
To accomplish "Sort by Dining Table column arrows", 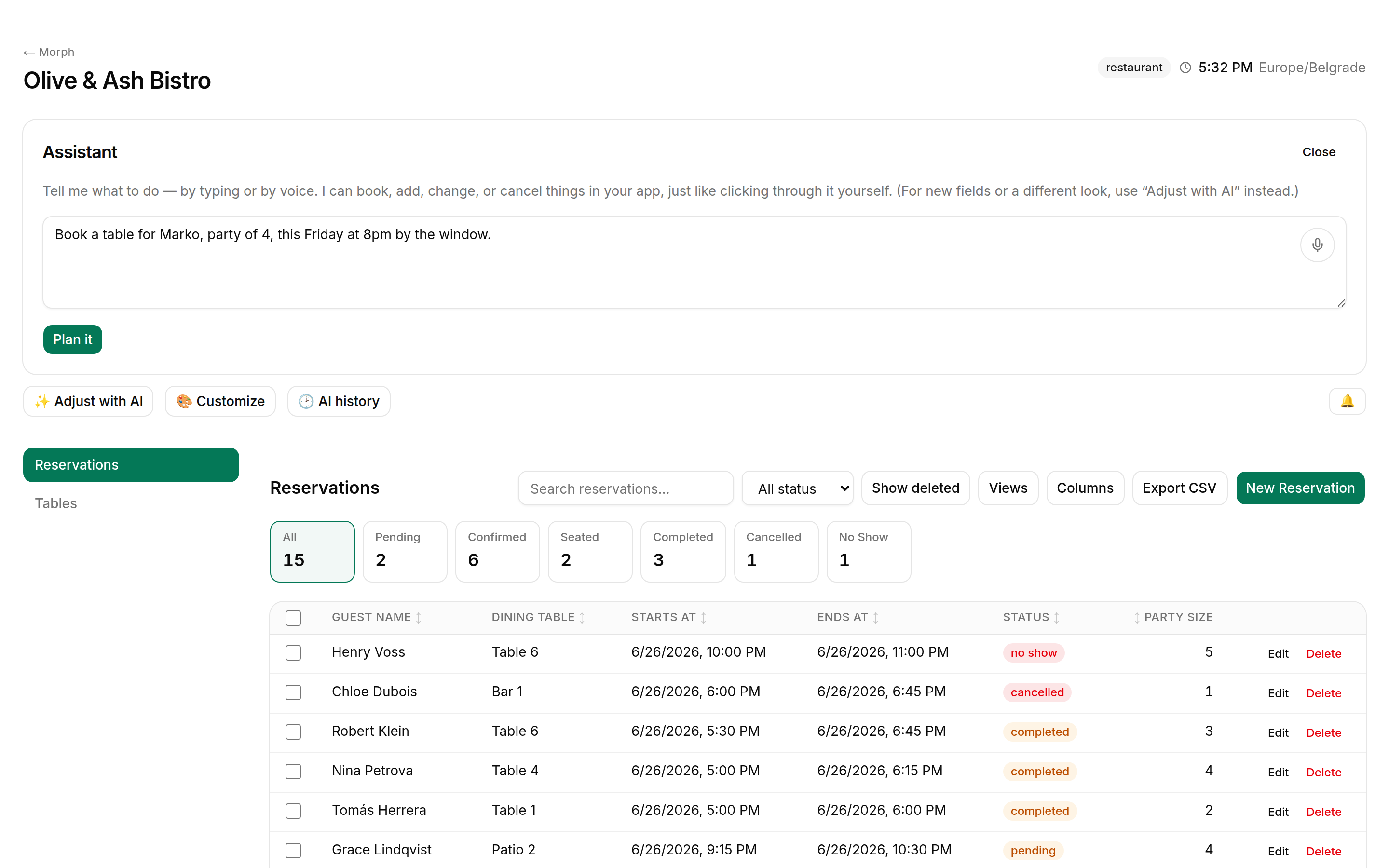I will click(582, 618).
